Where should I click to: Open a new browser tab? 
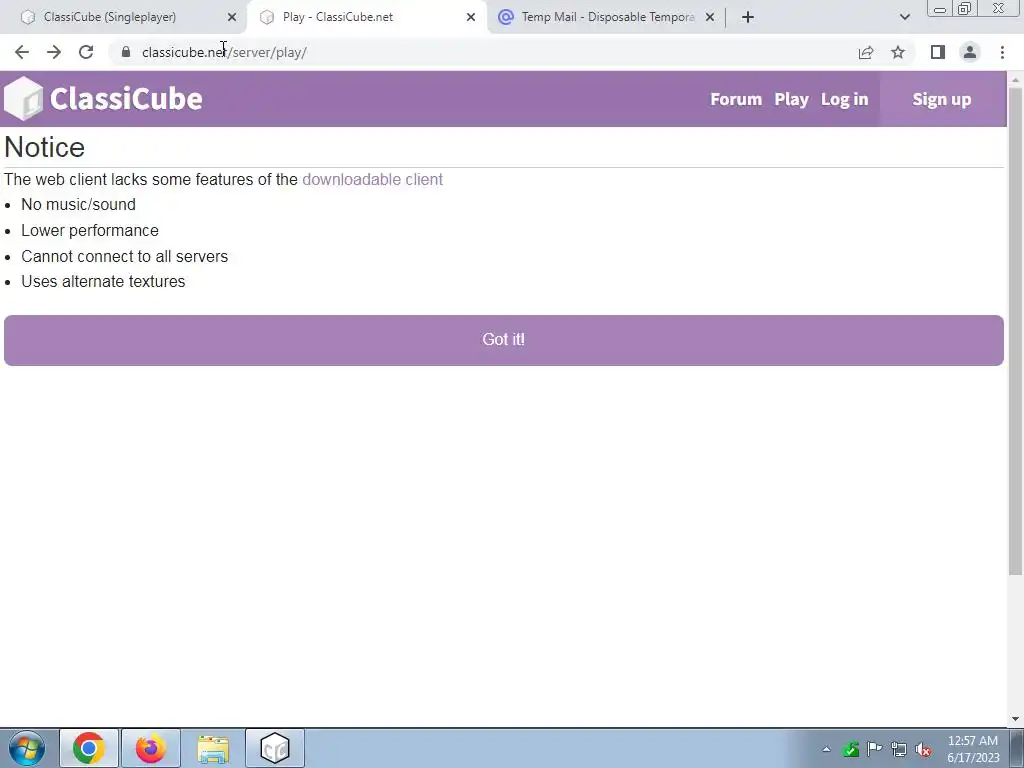pyautogui.click(x=748, y=17)
